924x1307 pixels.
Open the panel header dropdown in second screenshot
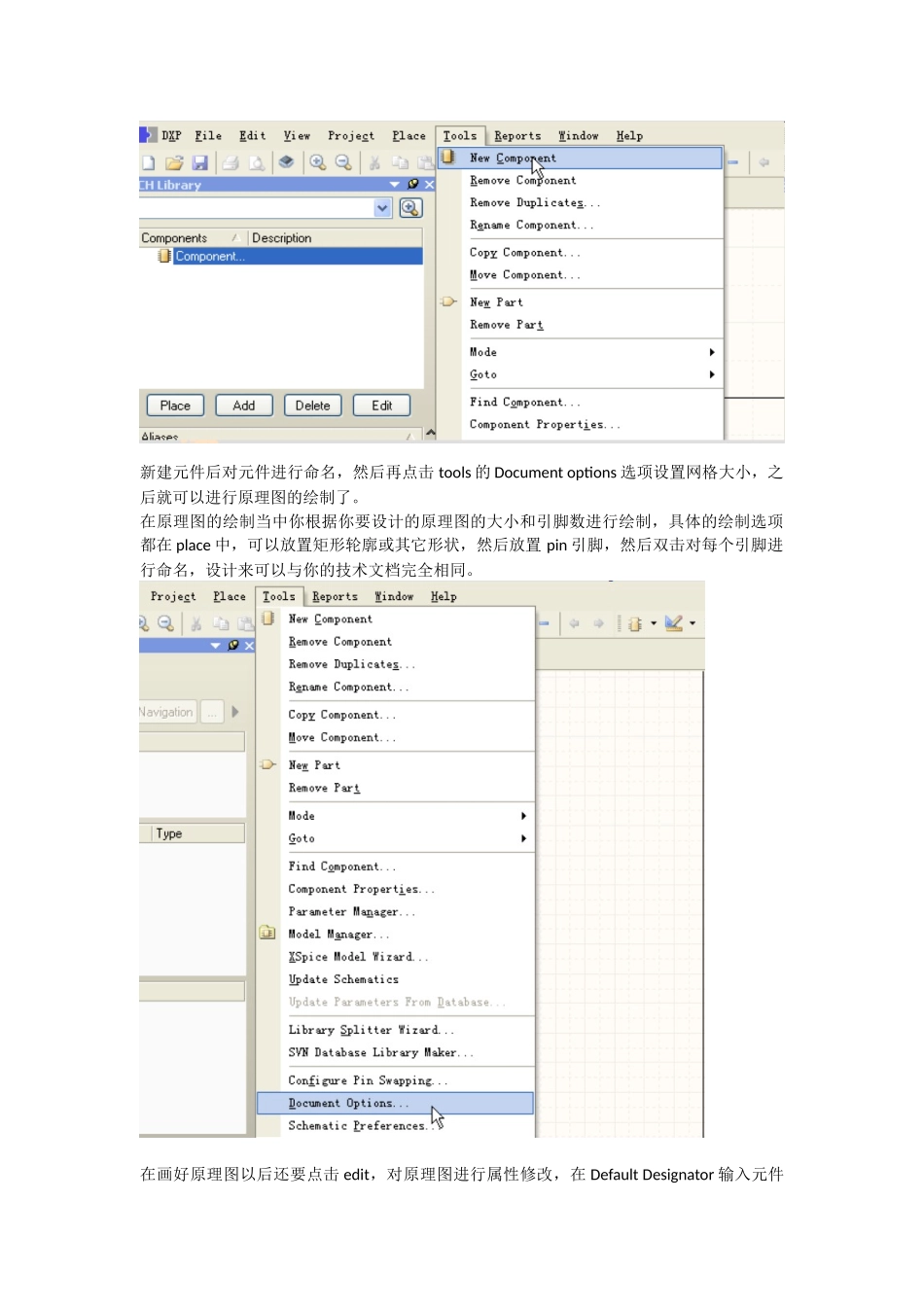pos(216,645)
